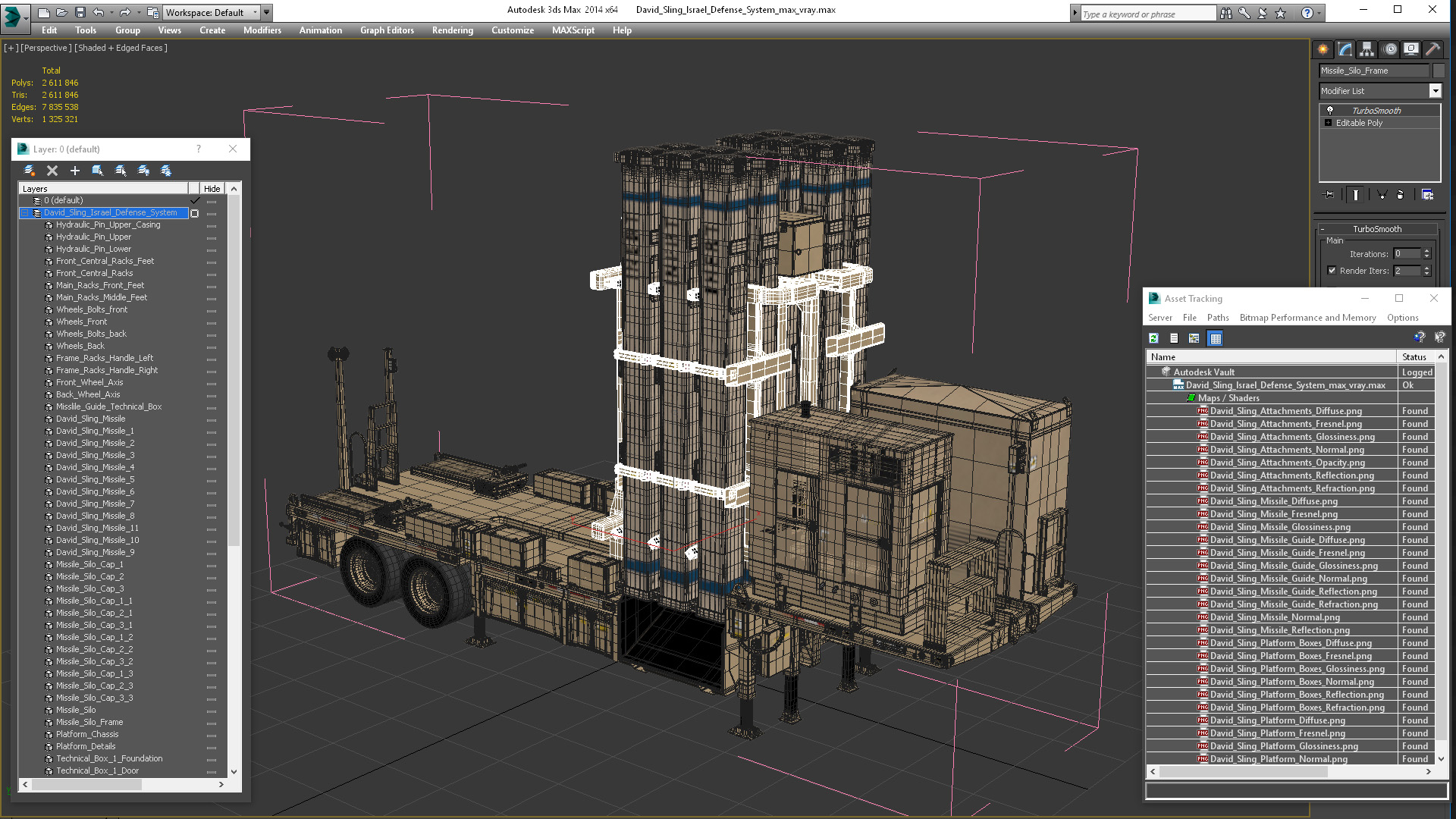Image resolution: width=1456 pixels, height=819 pixels.
Task: Click Add Selected Objects plus icon
Action: (x=75, y=171)
